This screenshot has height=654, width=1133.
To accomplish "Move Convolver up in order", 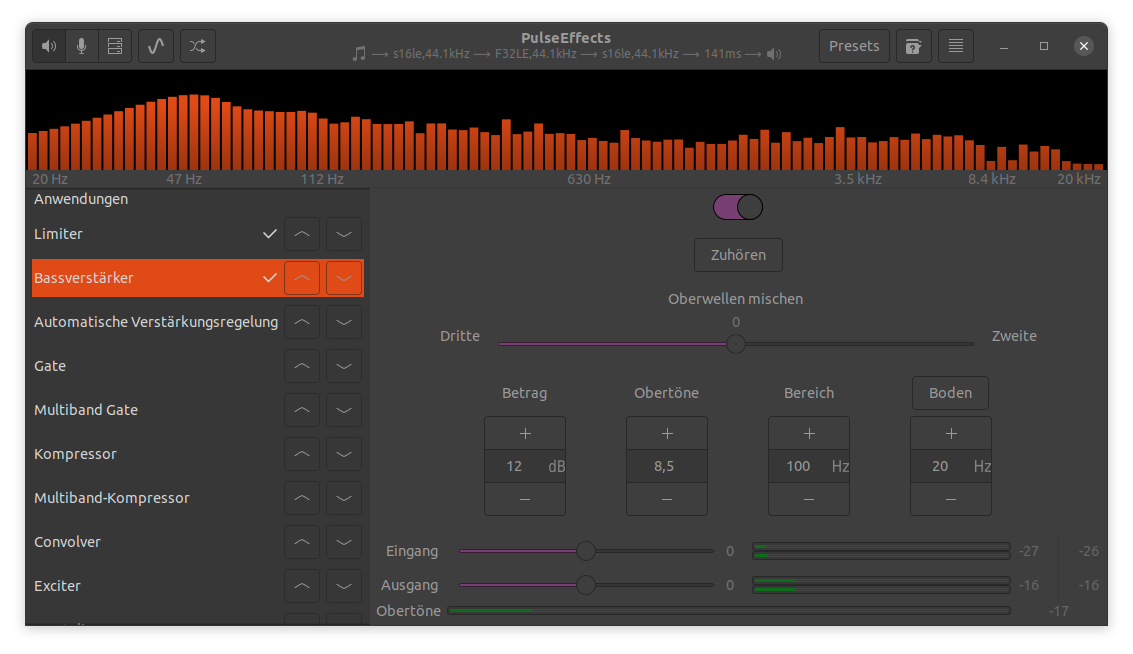I will [x=302, y=542].
